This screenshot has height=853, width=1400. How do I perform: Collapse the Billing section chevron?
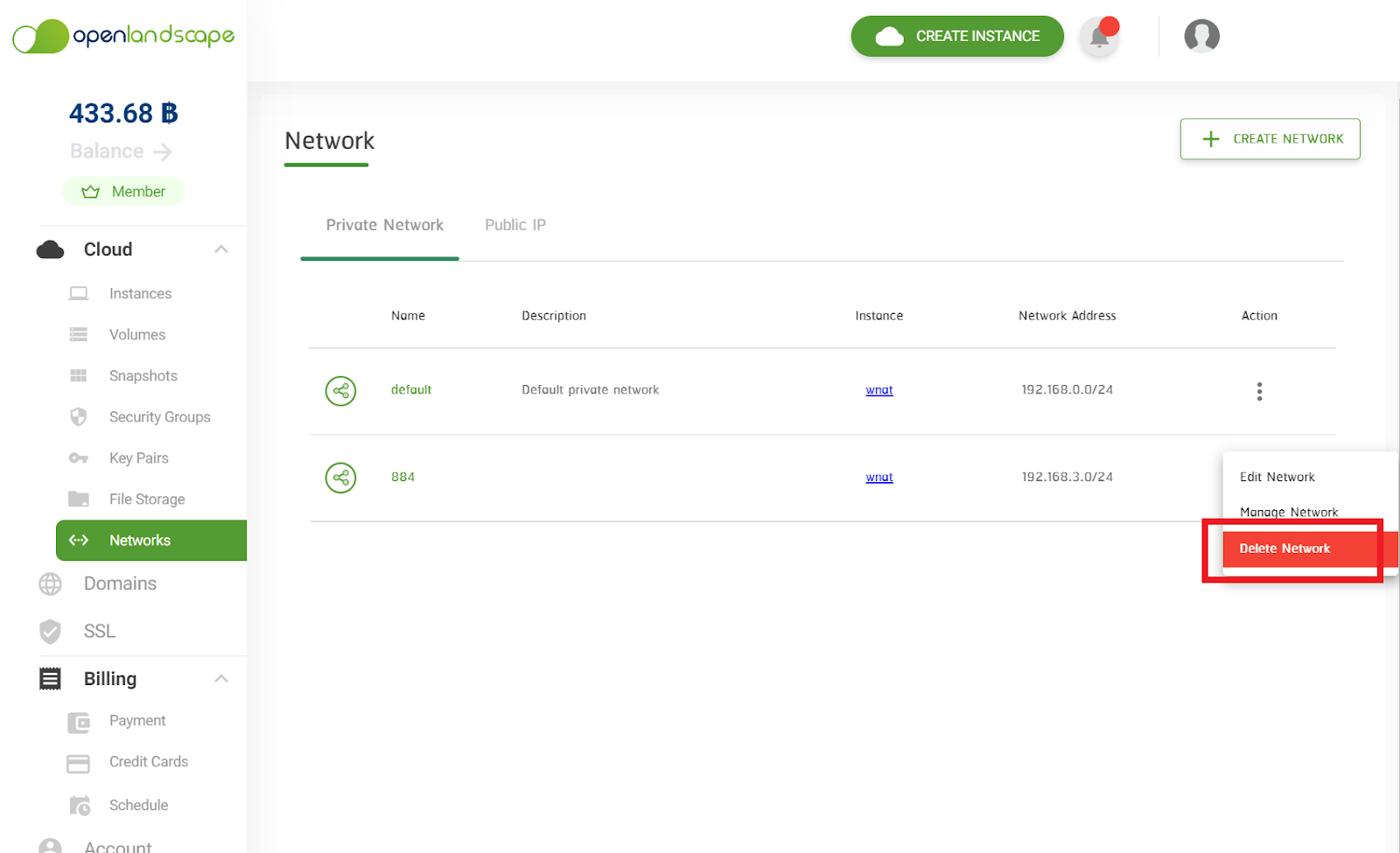pyautogui.click(x=221, y=679)
